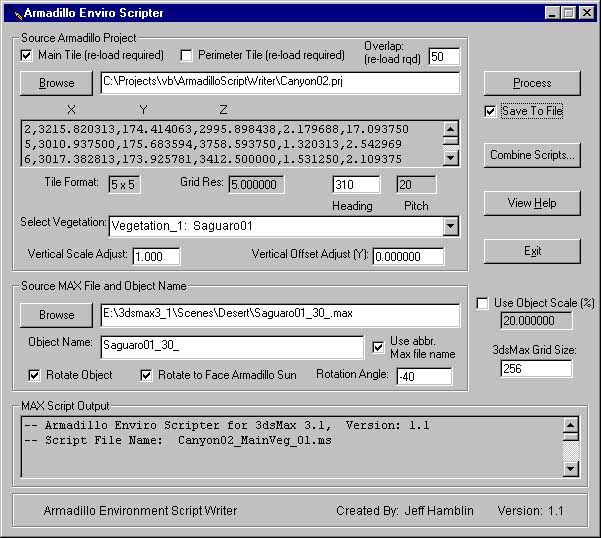The width and height of the screenshot is (601, 538).
Task: Uncheck the Rotate Object checkbox
Action: point(36,376)
